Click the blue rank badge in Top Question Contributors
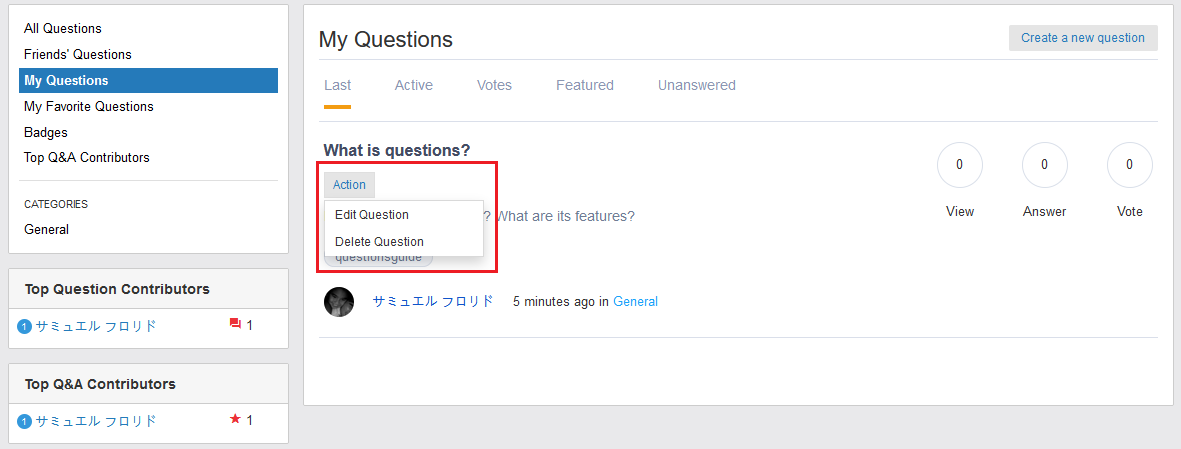 pos(25,326)
